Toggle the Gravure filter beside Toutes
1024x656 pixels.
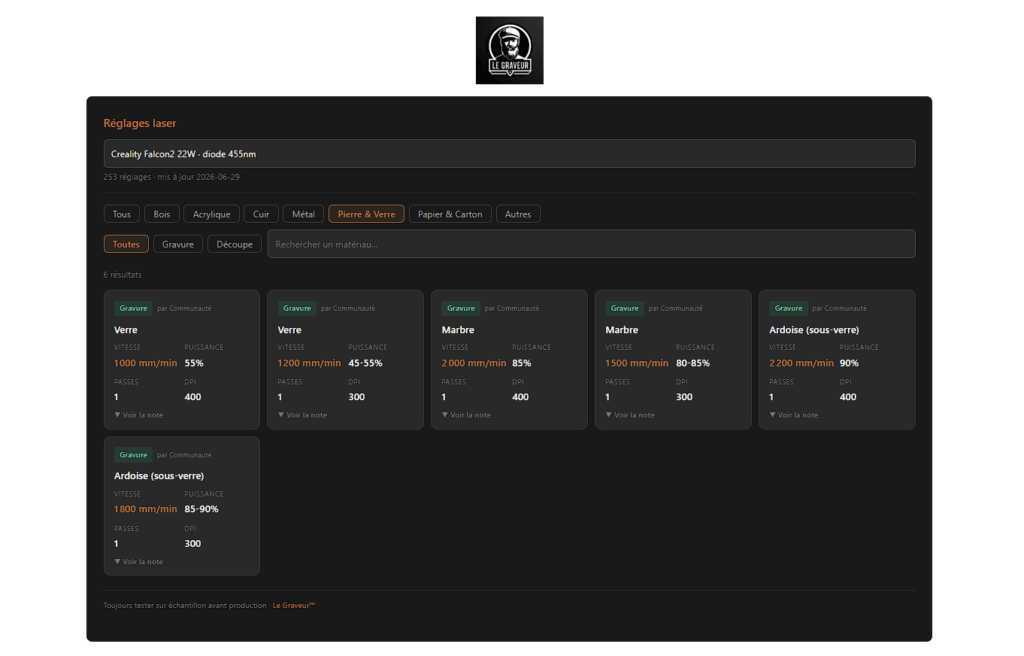[178, 244]
